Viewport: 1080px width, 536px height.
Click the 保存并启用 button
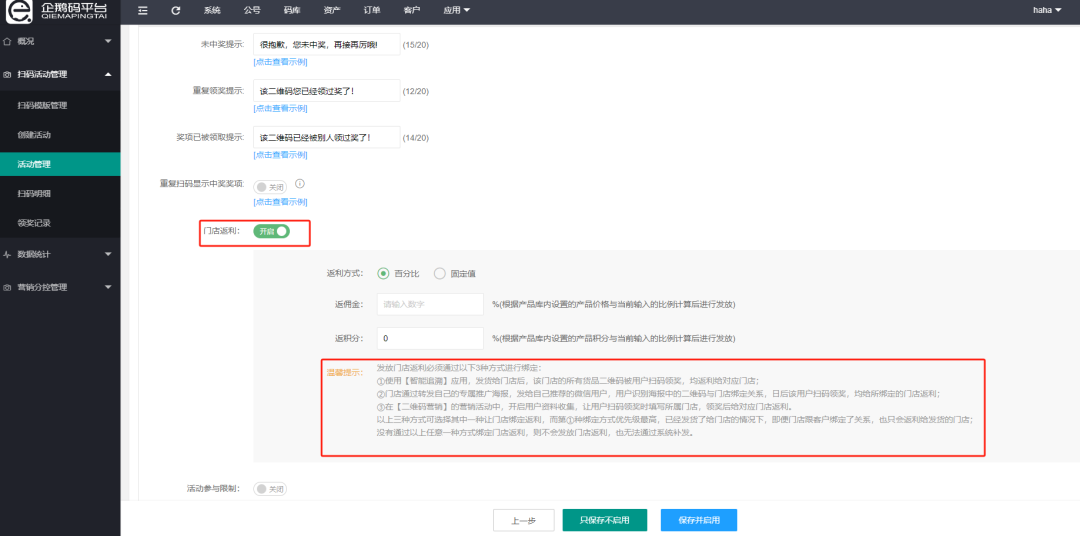click(698, 520)
